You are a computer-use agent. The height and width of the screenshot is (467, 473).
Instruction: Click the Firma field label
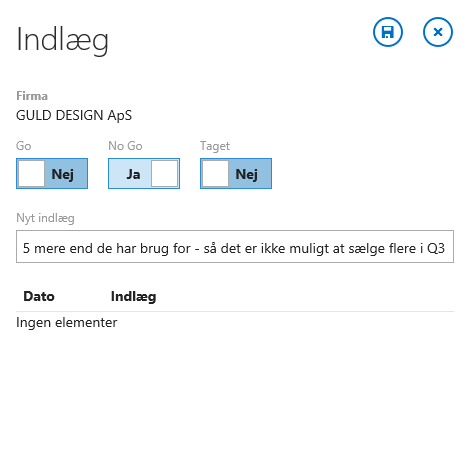pyautogui.click(x=32, y=96)
